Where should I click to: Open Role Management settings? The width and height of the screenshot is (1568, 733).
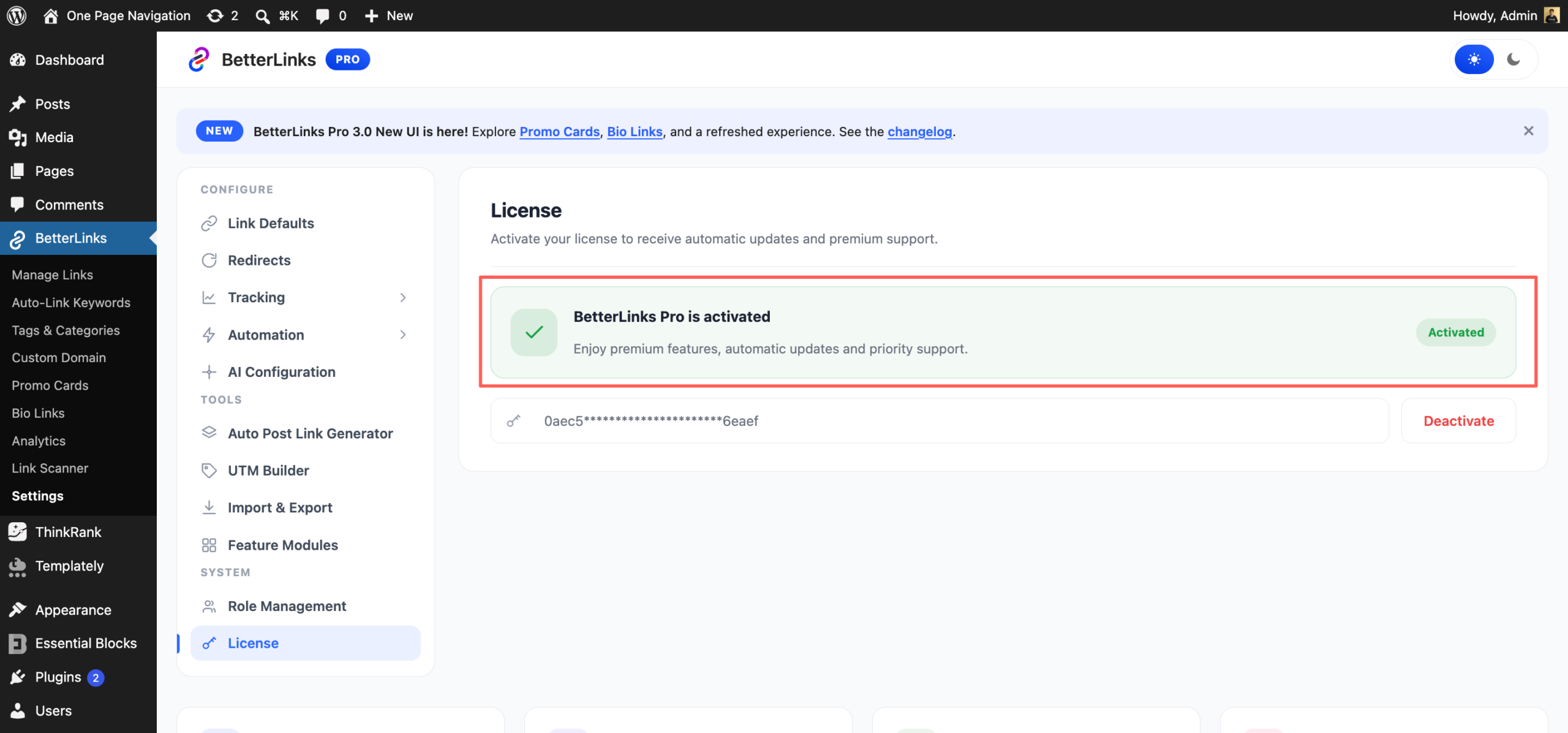click(x=305, y=606)
